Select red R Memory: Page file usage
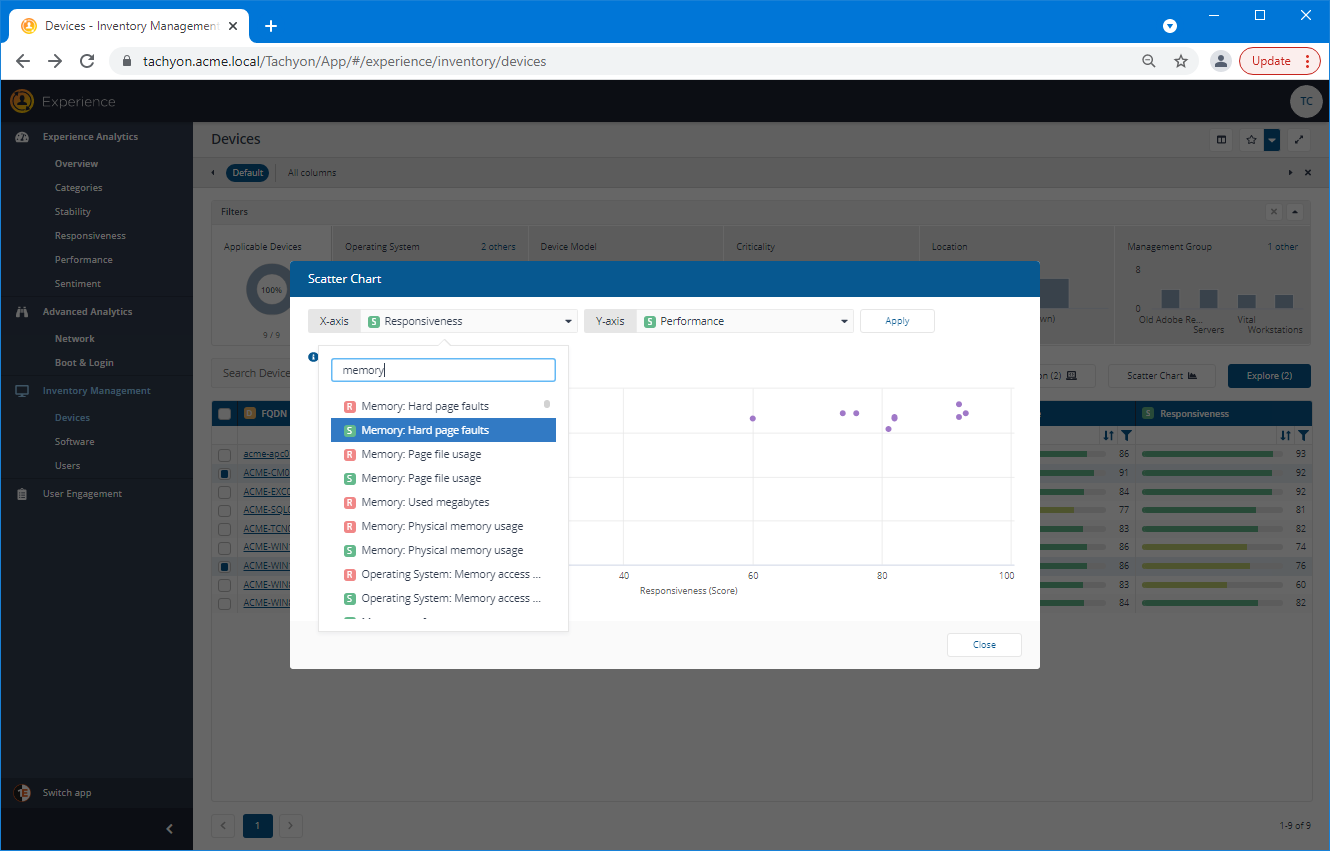 pos(443,454)
